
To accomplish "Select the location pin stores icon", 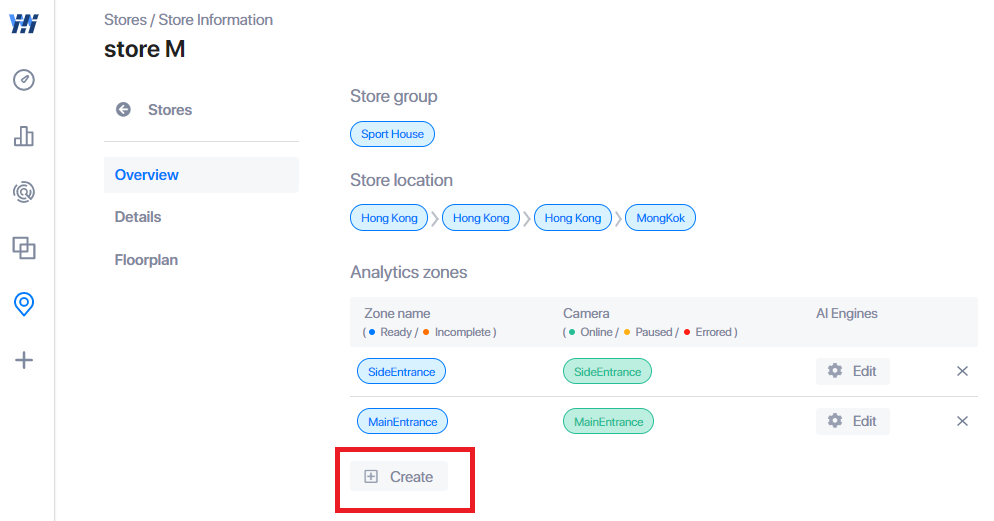I will (24, 304).
